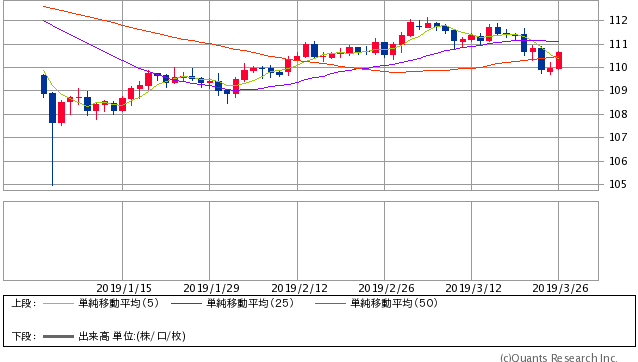Click the 107 price axis label
The width and height of the screenshot is (638, 362).
(x=618, y=137)
